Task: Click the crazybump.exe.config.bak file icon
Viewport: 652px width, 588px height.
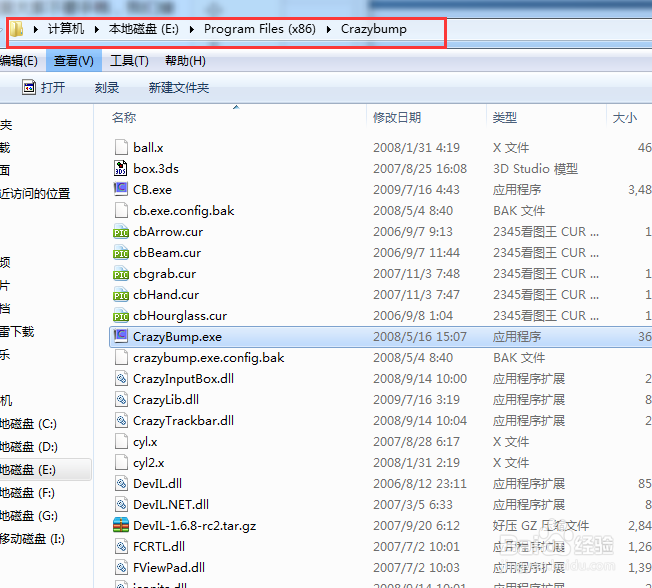Action: (121, 358)
